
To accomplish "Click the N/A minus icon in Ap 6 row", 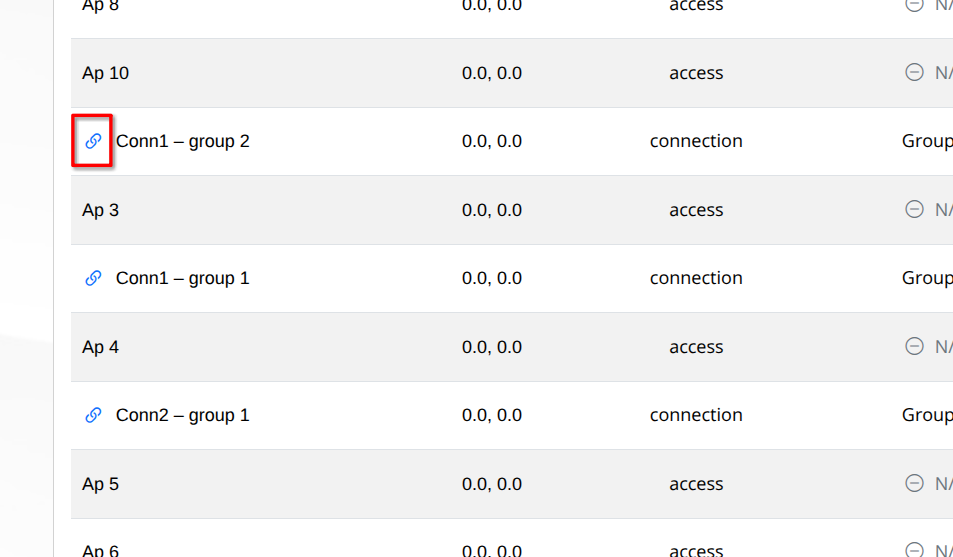I will coord(914,550).
